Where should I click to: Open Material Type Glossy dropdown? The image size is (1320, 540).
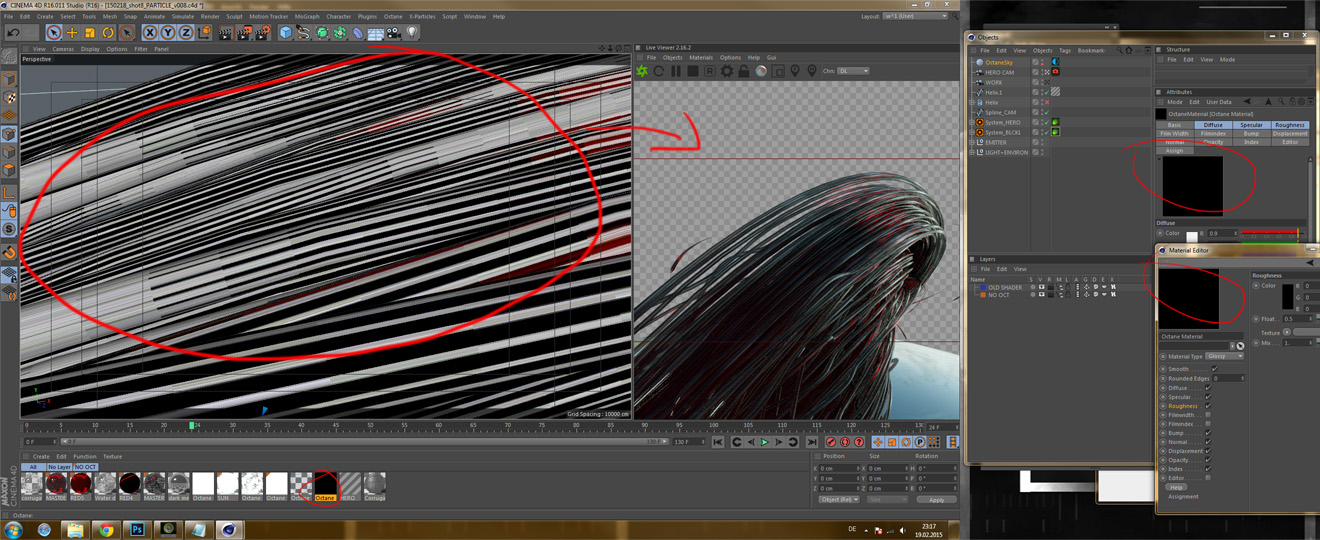click(x=1224, y=356)
